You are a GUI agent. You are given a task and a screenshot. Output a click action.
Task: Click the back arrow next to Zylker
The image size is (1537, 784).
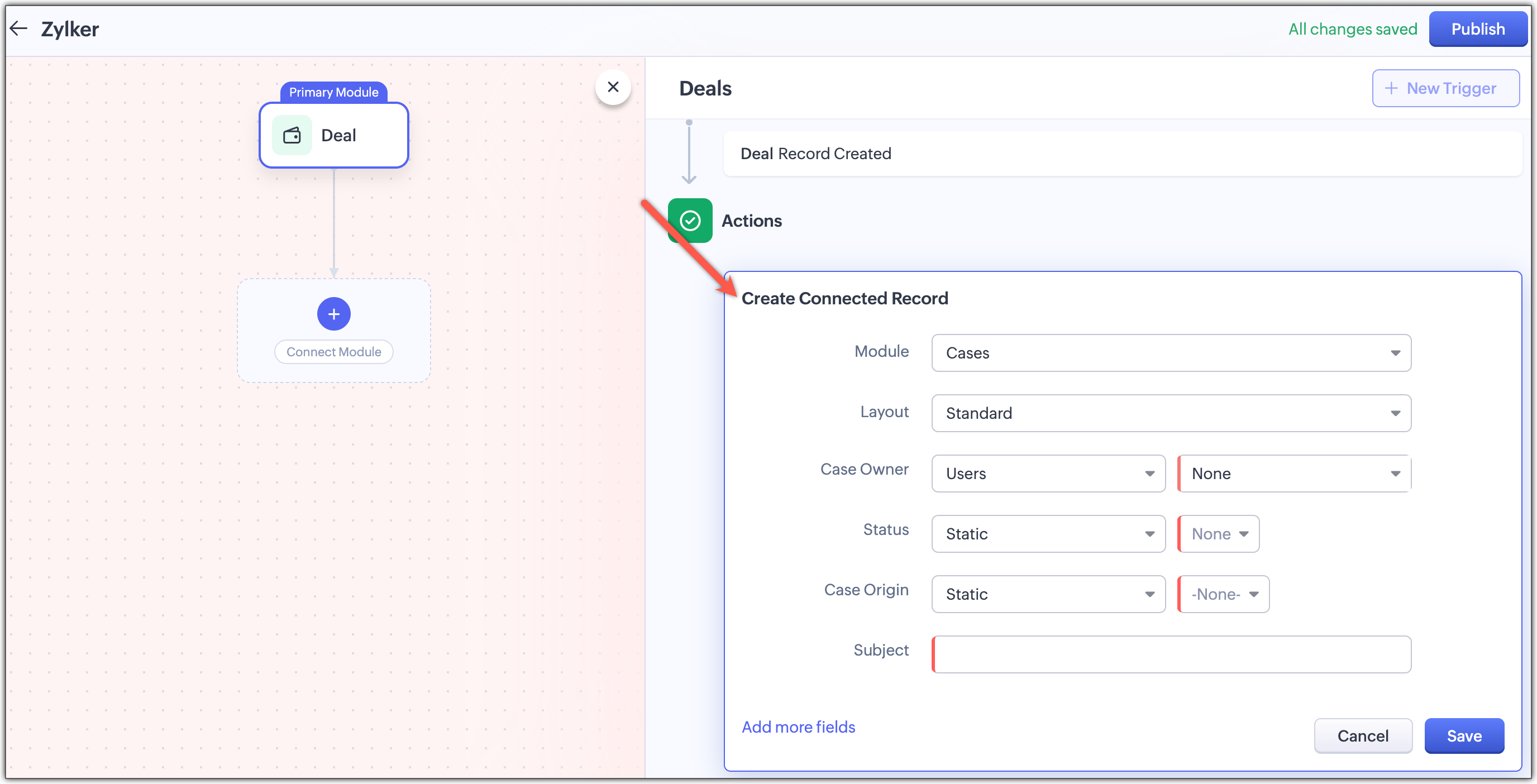point(18,28)
